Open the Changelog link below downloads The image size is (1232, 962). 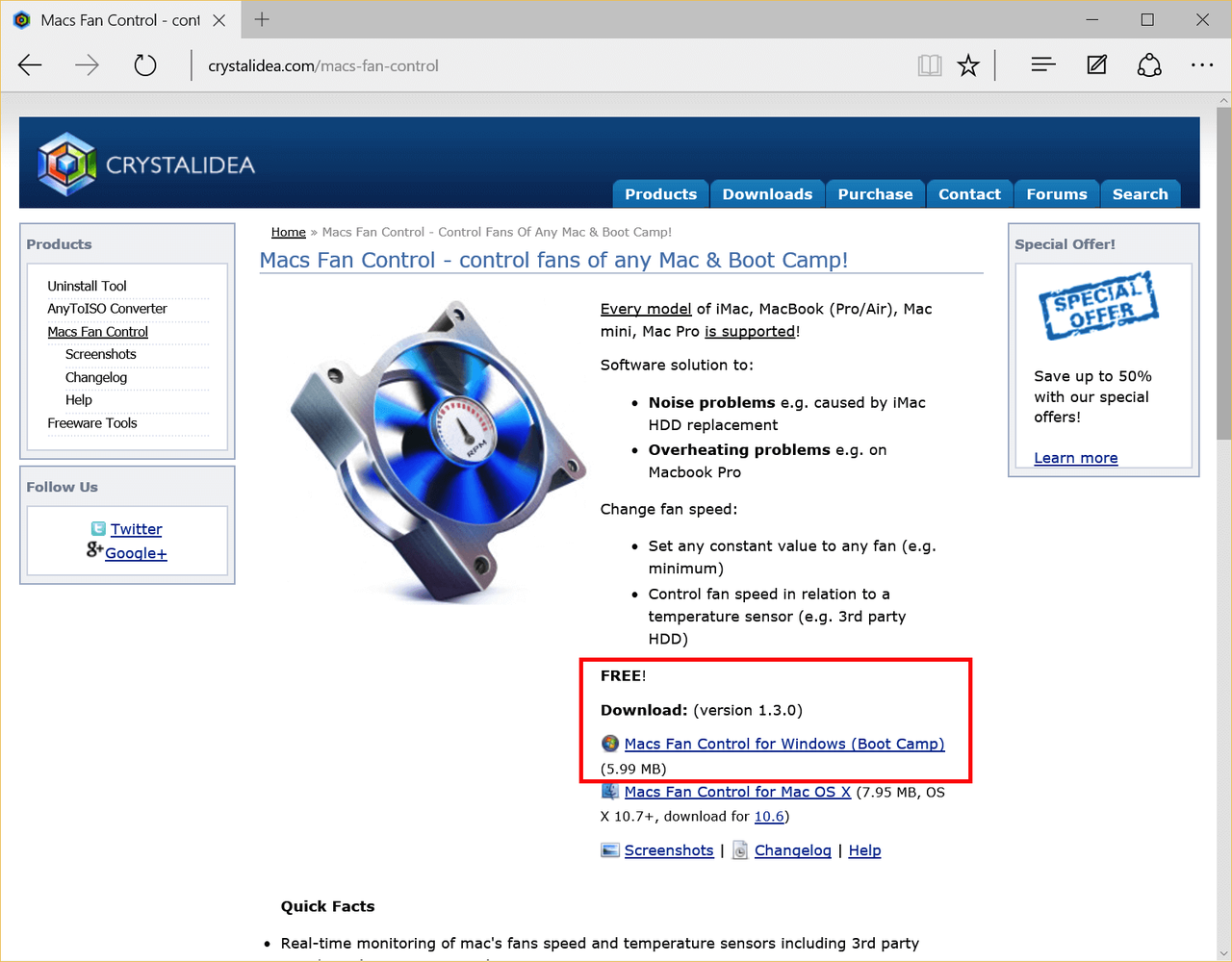[x=793, y=850]
